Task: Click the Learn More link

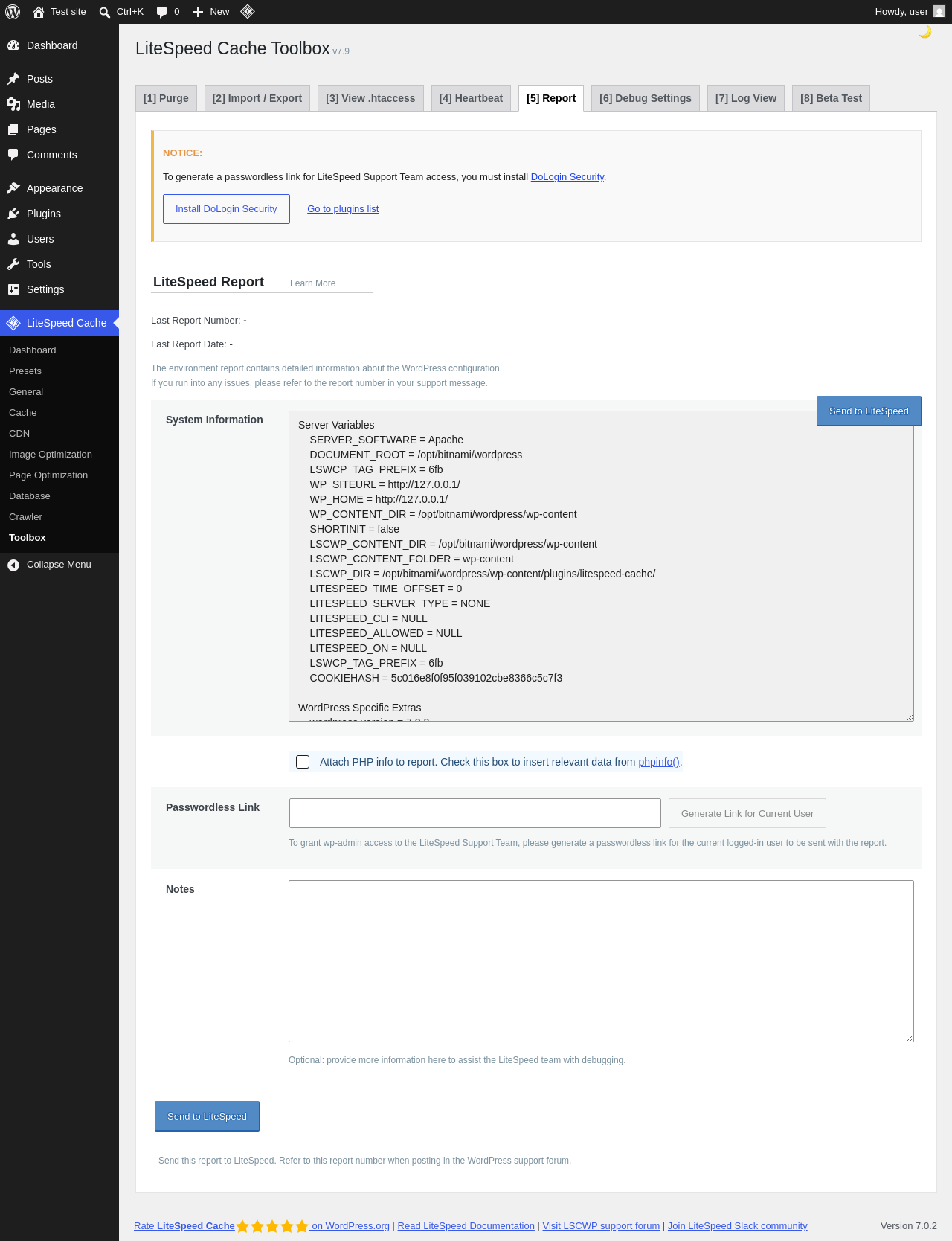Action: pyautogui.click(x=312, y=283)
